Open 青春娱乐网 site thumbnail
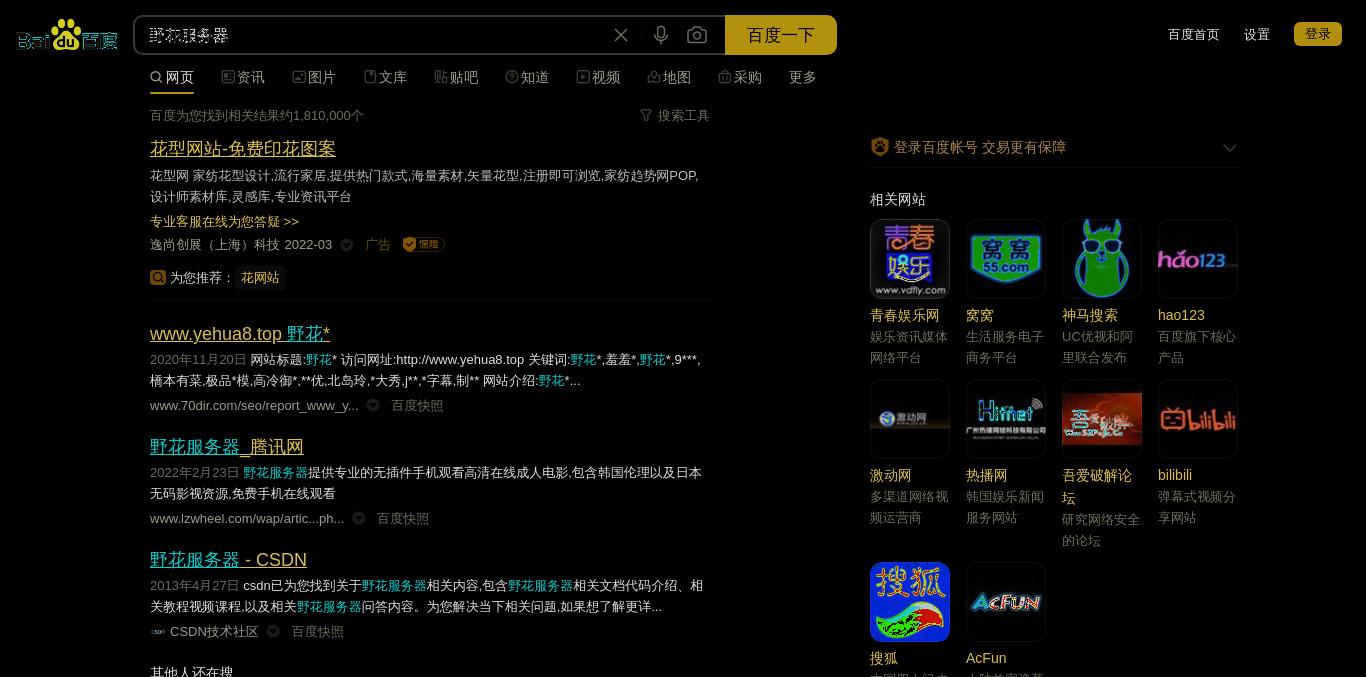Screen dimensions: 1366x677 coord(910,259)
